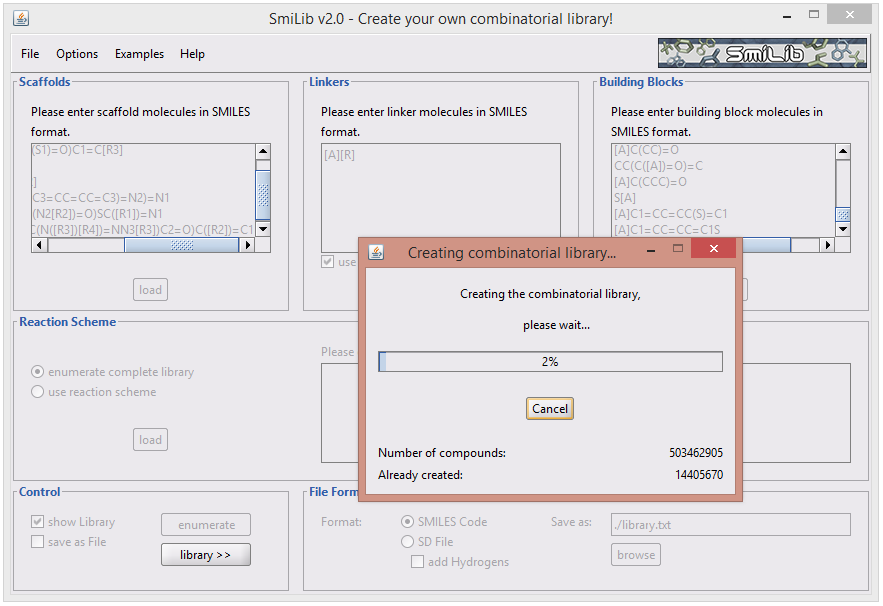Click building block line S[A]
This screenshot has width=883, height=606.
coord(625,198)
